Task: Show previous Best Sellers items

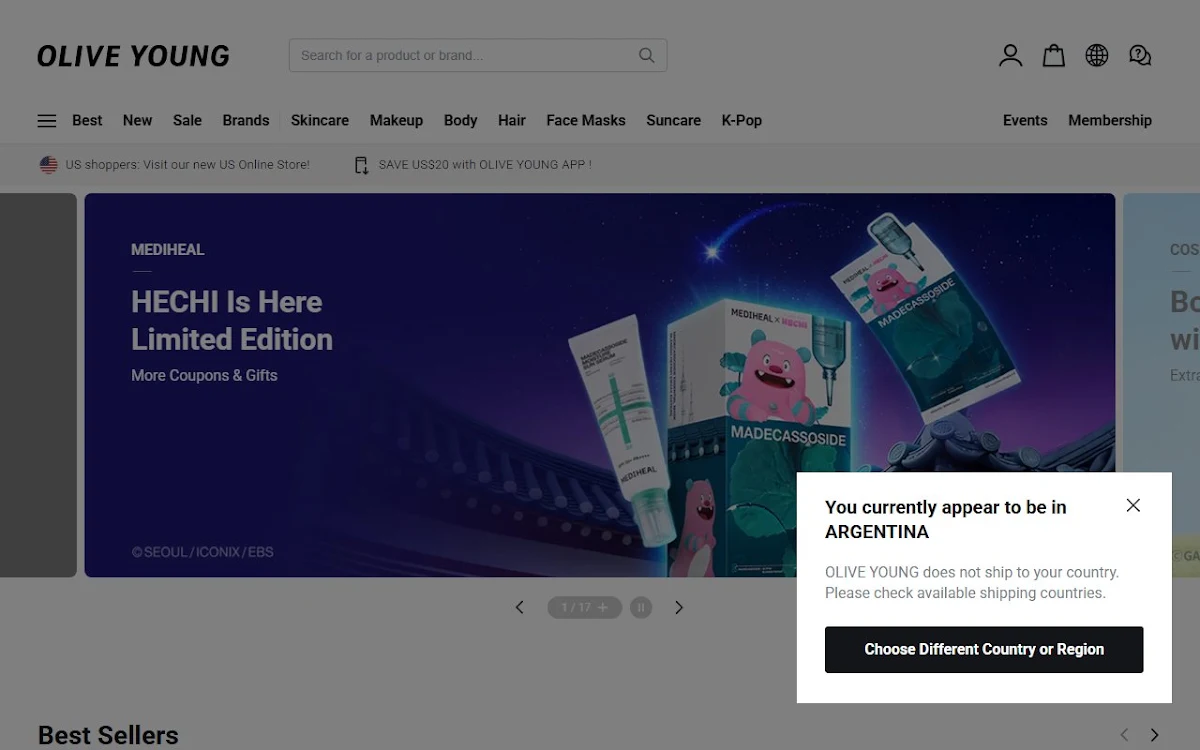Action: click(1124, 735)
